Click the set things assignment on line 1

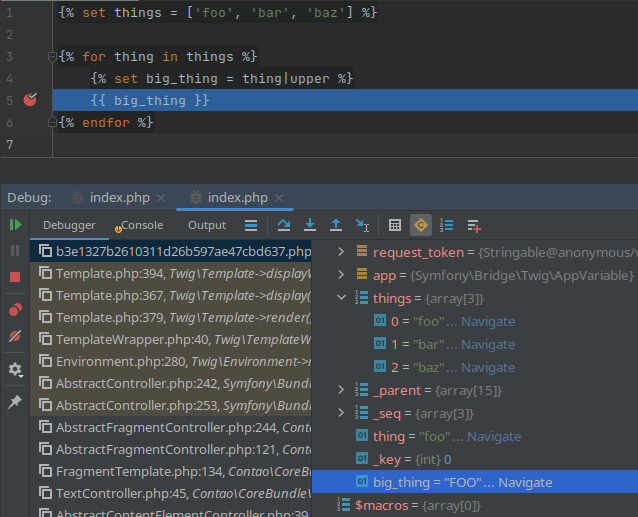coord(217,13)
